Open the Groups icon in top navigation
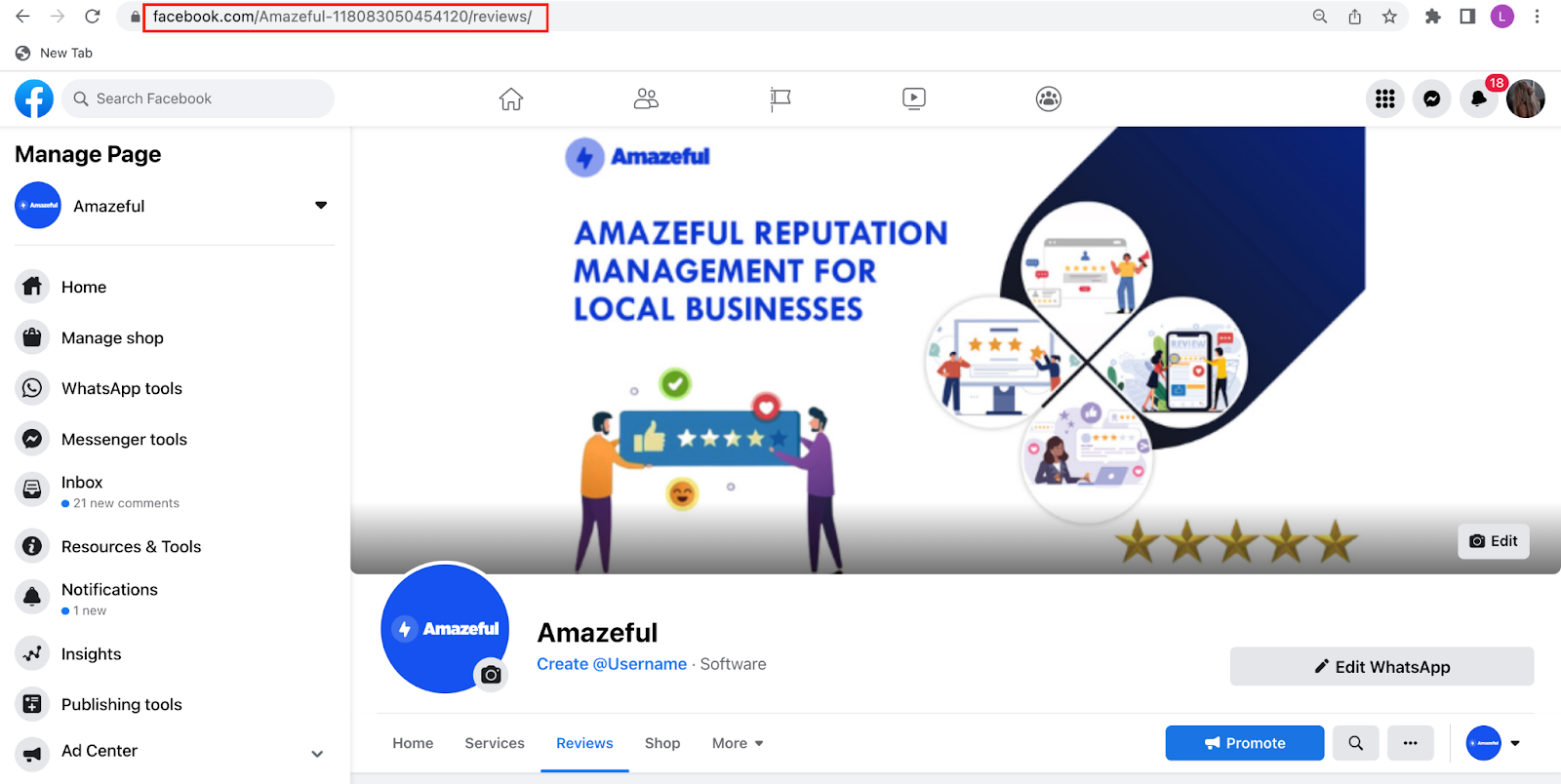Viewport: 1561px width, 784px height. click(1049, 98)
